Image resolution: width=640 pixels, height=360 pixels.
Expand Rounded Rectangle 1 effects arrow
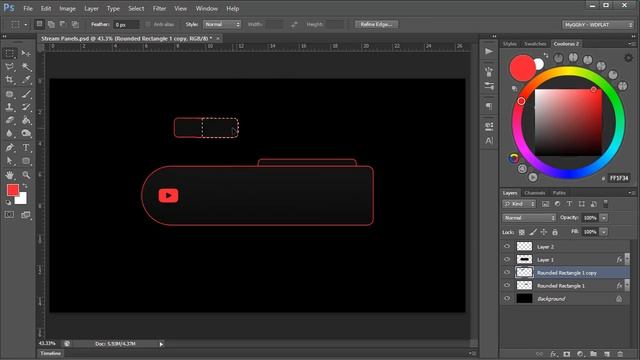(x=627, y=284)
